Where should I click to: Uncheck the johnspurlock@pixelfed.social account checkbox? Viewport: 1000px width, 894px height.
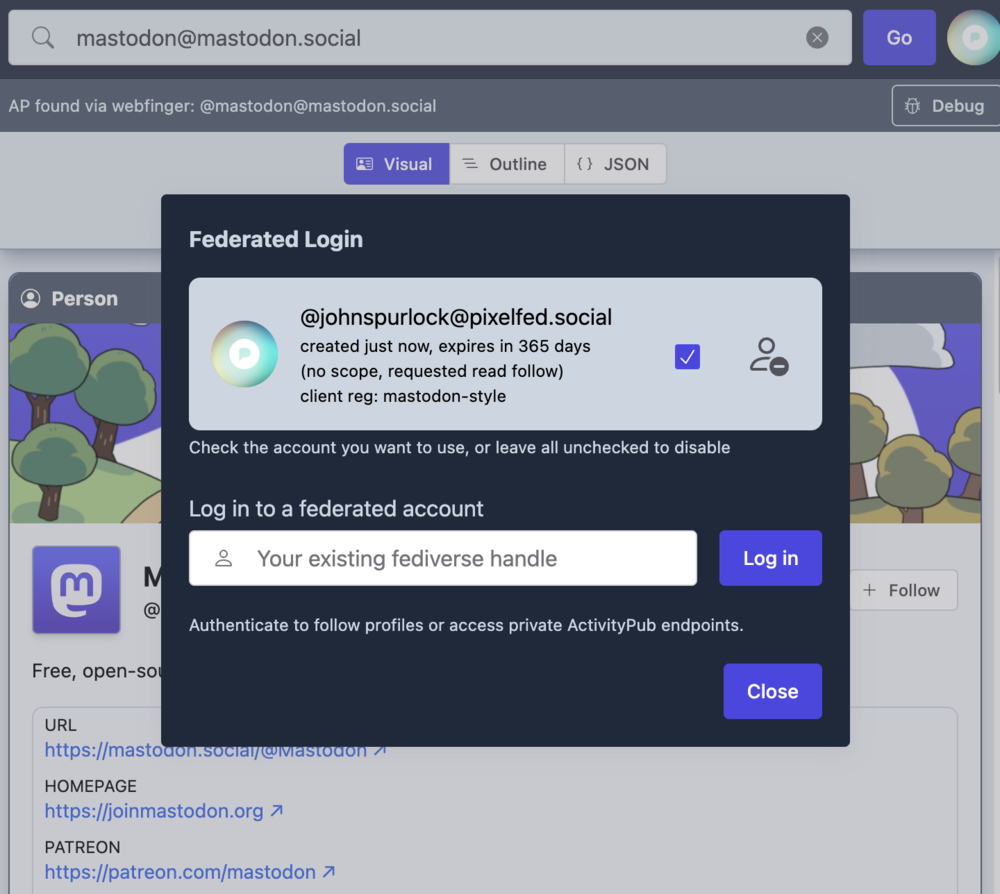coord(687,356)
